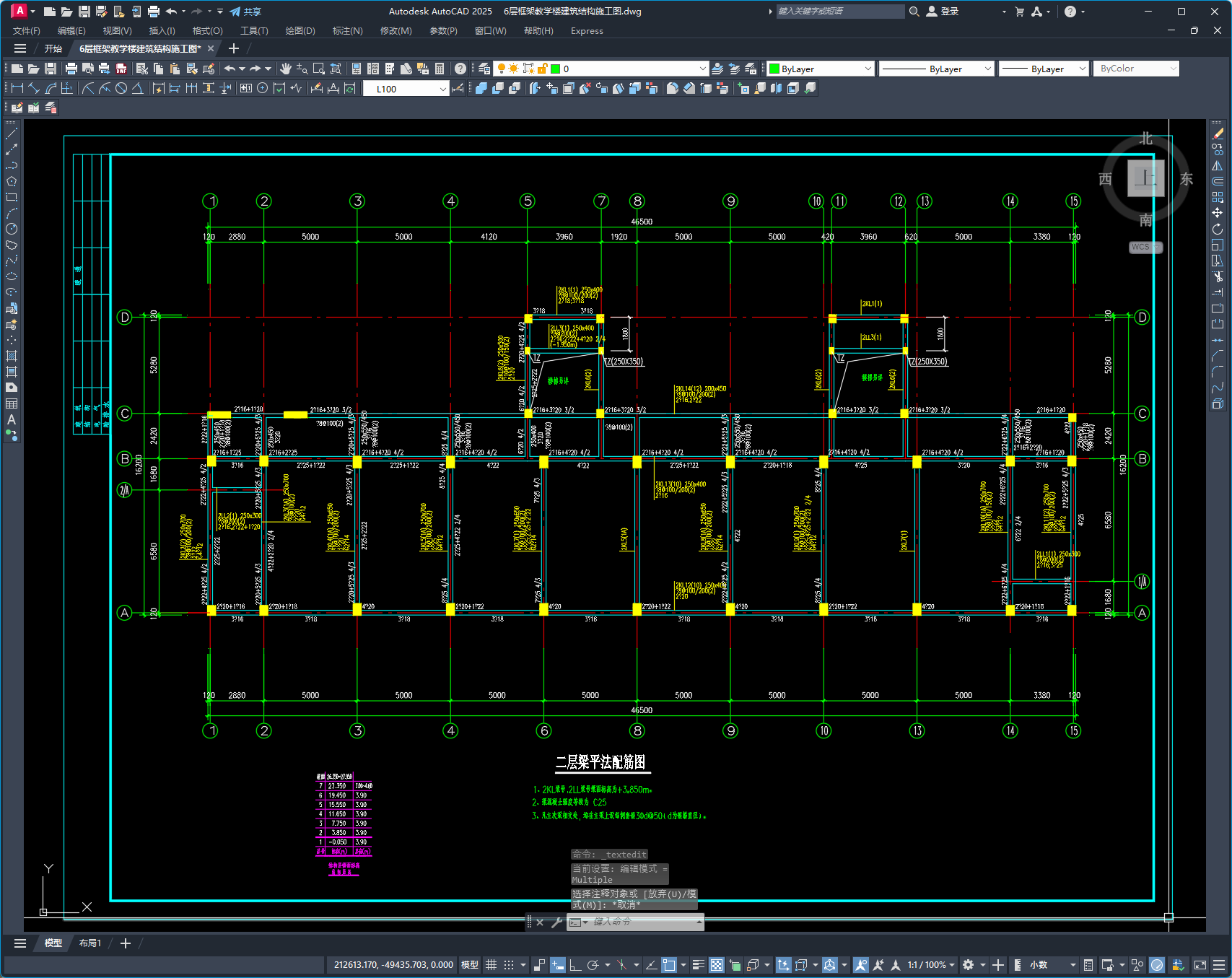Screen dimensions: 1232x978
Task: Click the Linear dimension tool
Action: click(17, 88)
